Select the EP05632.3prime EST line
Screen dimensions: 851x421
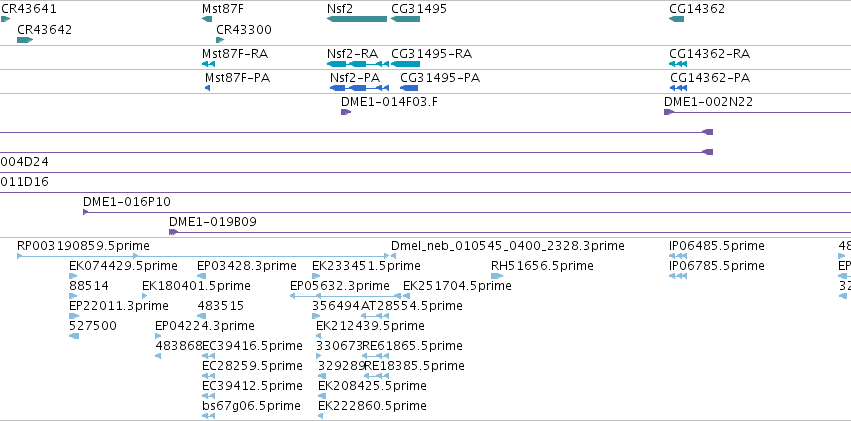345,296
